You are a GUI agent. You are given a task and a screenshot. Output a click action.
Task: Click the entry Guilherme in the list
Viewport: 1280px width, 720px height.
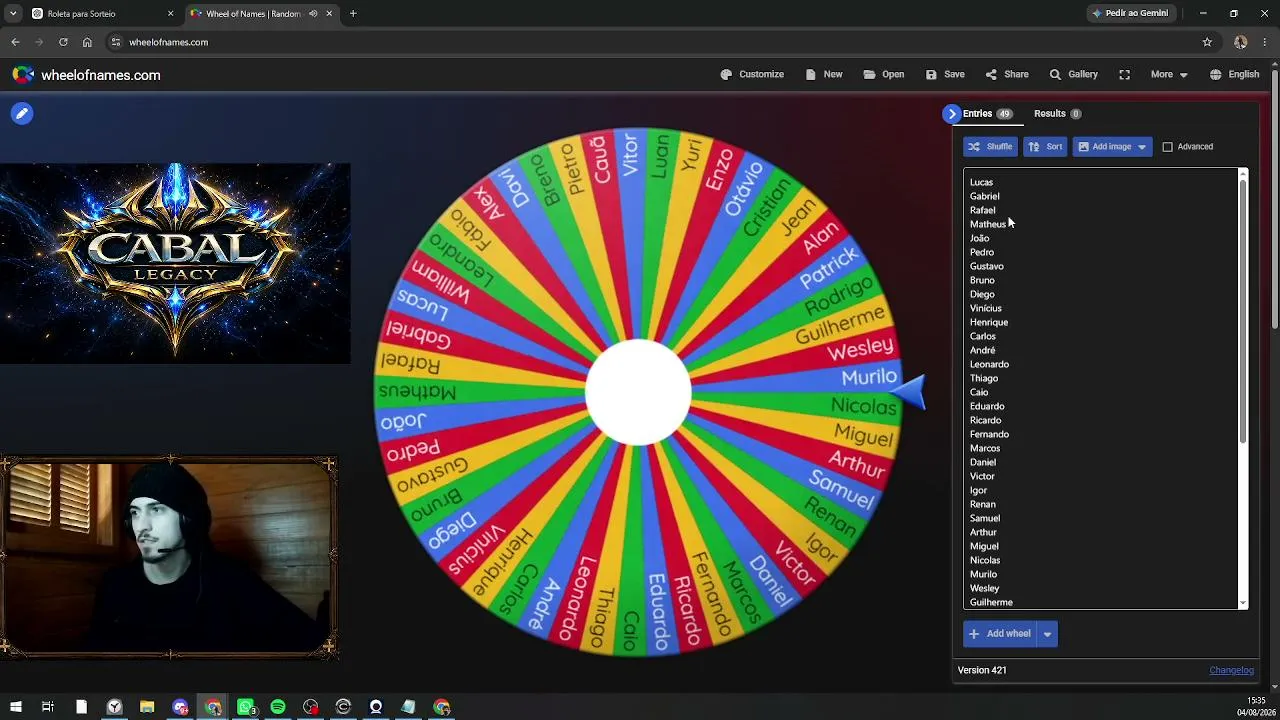[991, 603]
